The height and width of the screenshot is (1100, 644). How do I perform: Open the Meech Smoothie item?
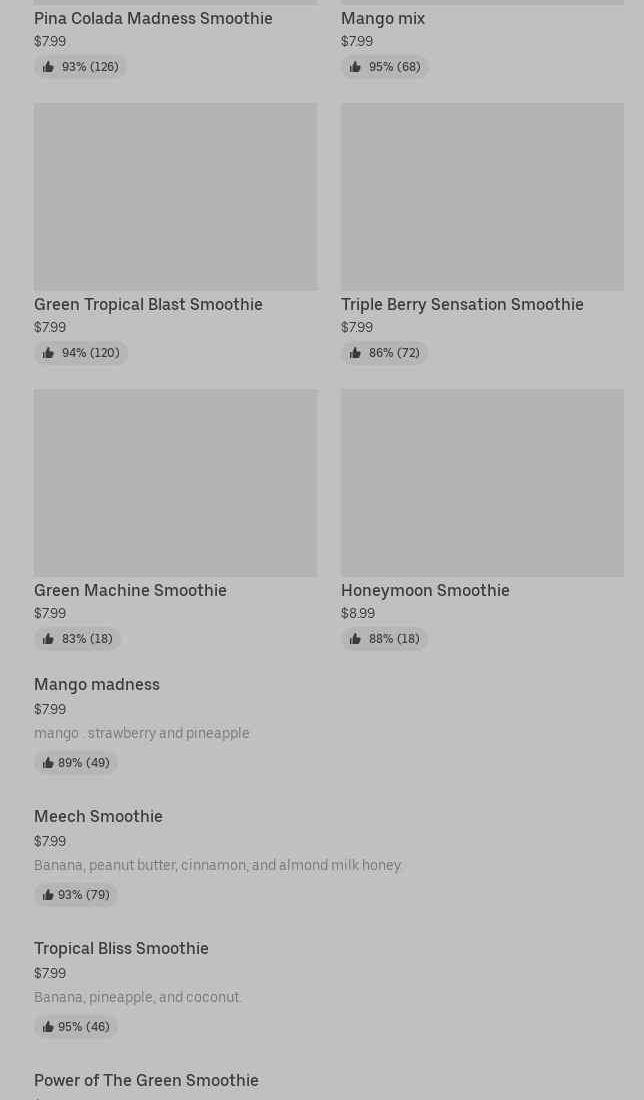pos(98,817)
